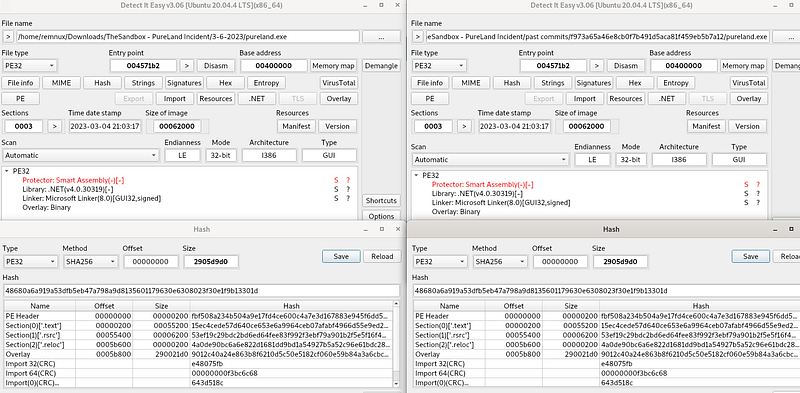800x393 pixels.
Task: Open Resources in left window
Action: tap(216, 99)
